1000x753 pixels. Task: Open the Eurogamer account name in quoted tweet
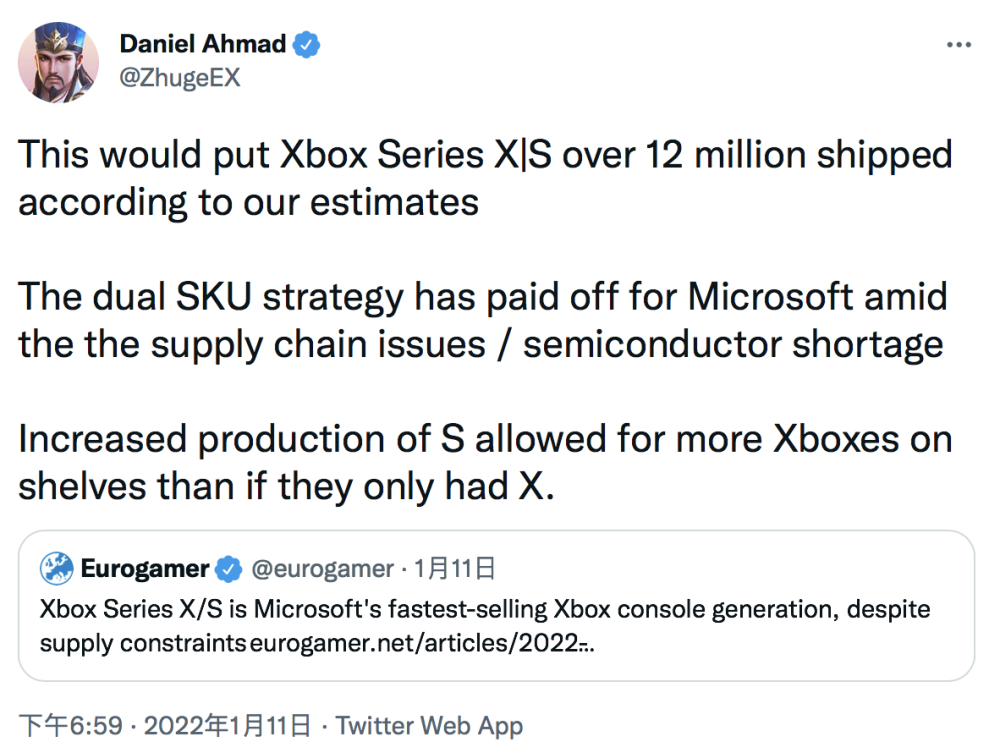click(x=145, y=569)
